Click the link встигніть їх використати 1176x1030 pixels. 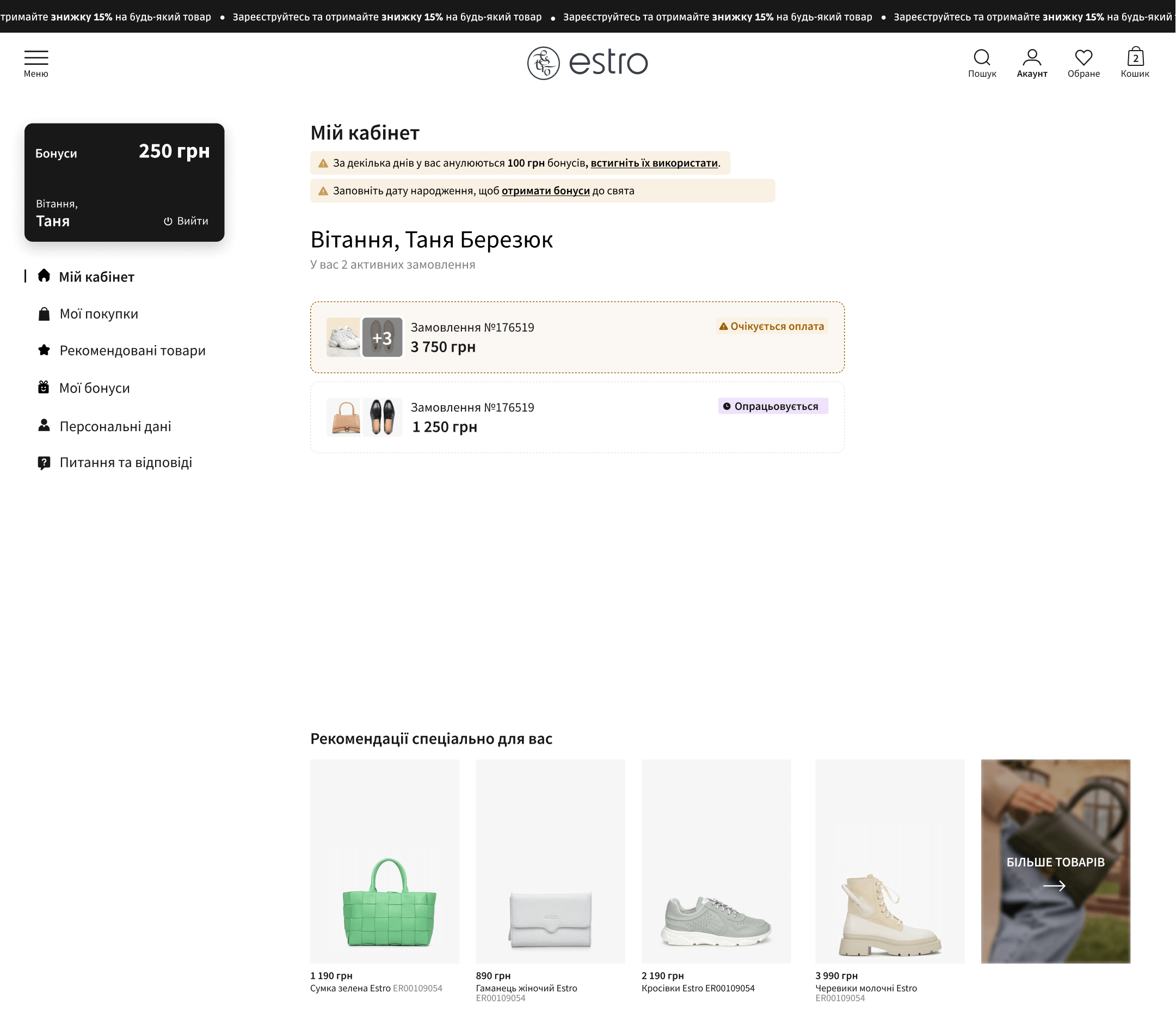click(x=654, y=163)
